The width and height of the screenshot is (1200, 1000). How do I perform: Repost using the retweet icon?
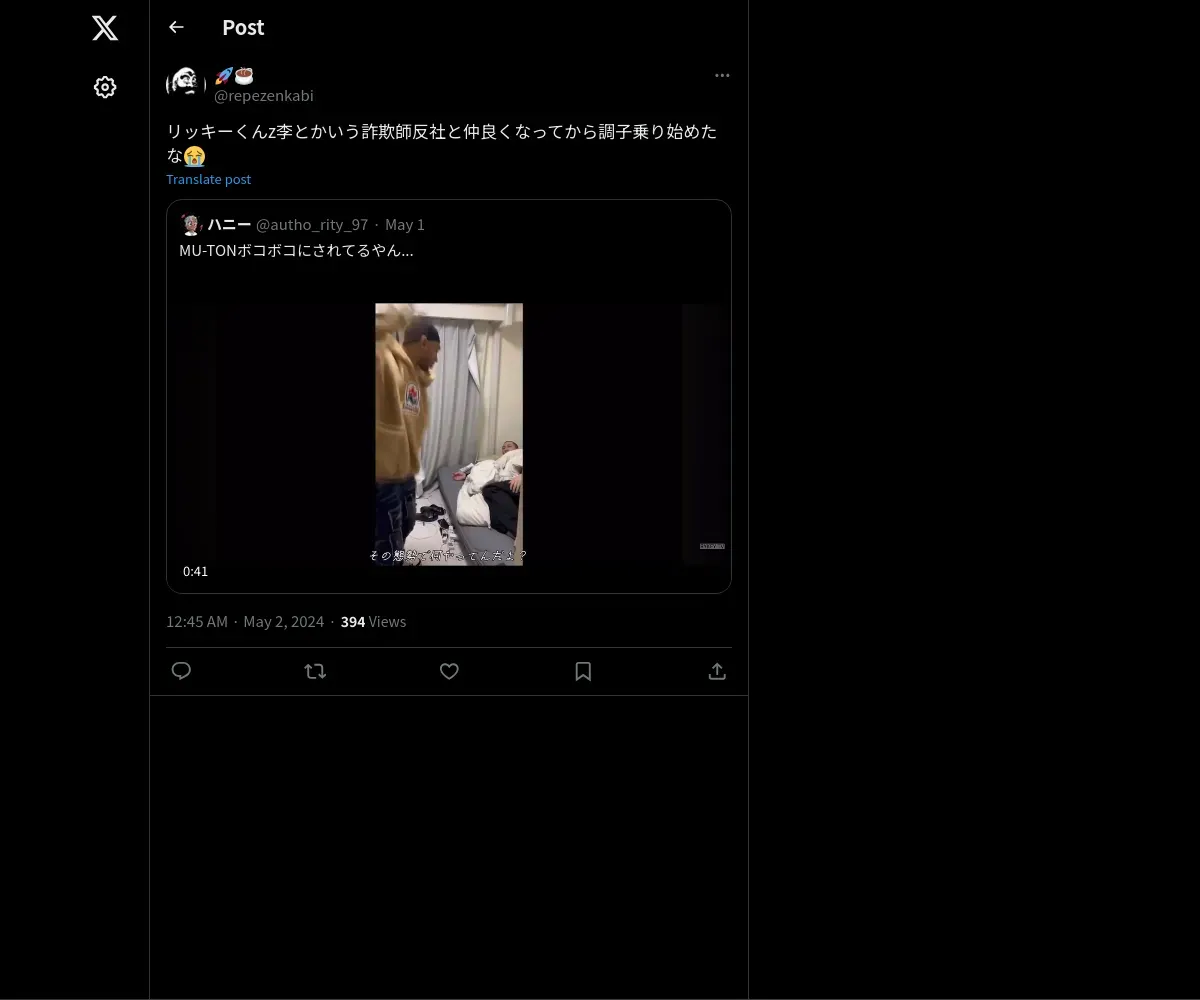tap(315, 671)
